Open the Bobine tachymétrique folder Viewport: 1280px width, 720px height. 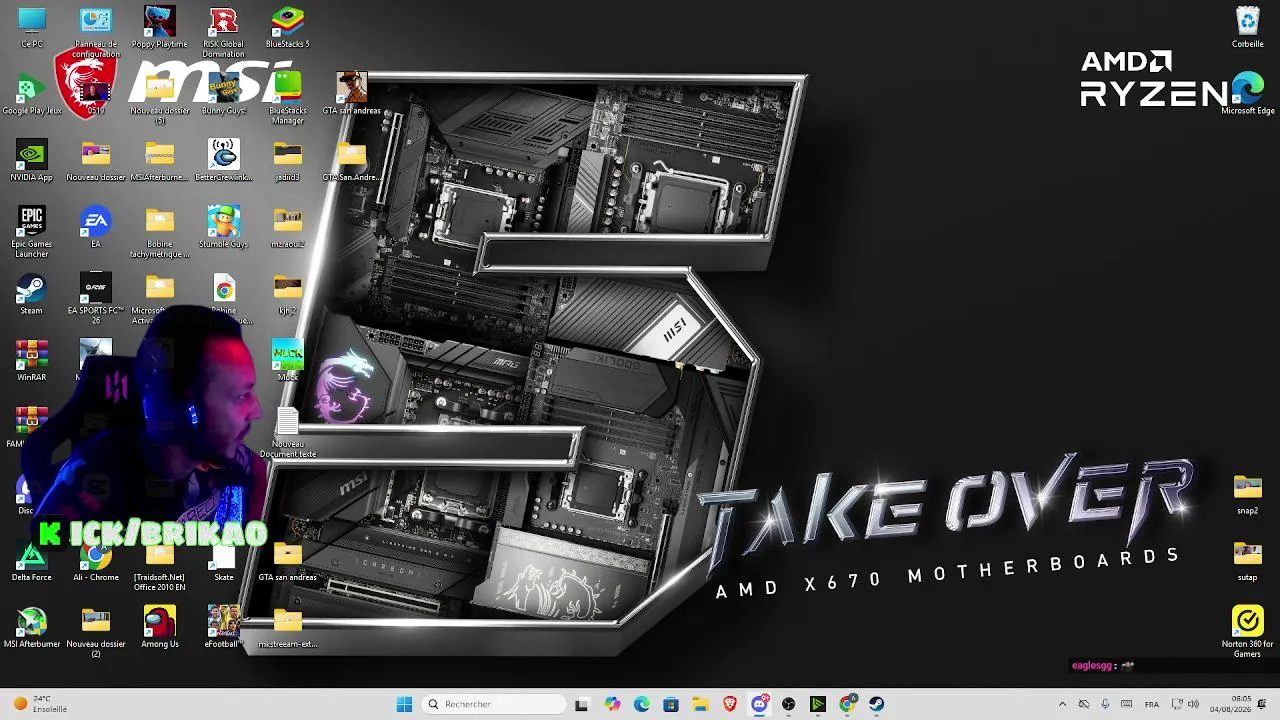(x=160, y=232)
